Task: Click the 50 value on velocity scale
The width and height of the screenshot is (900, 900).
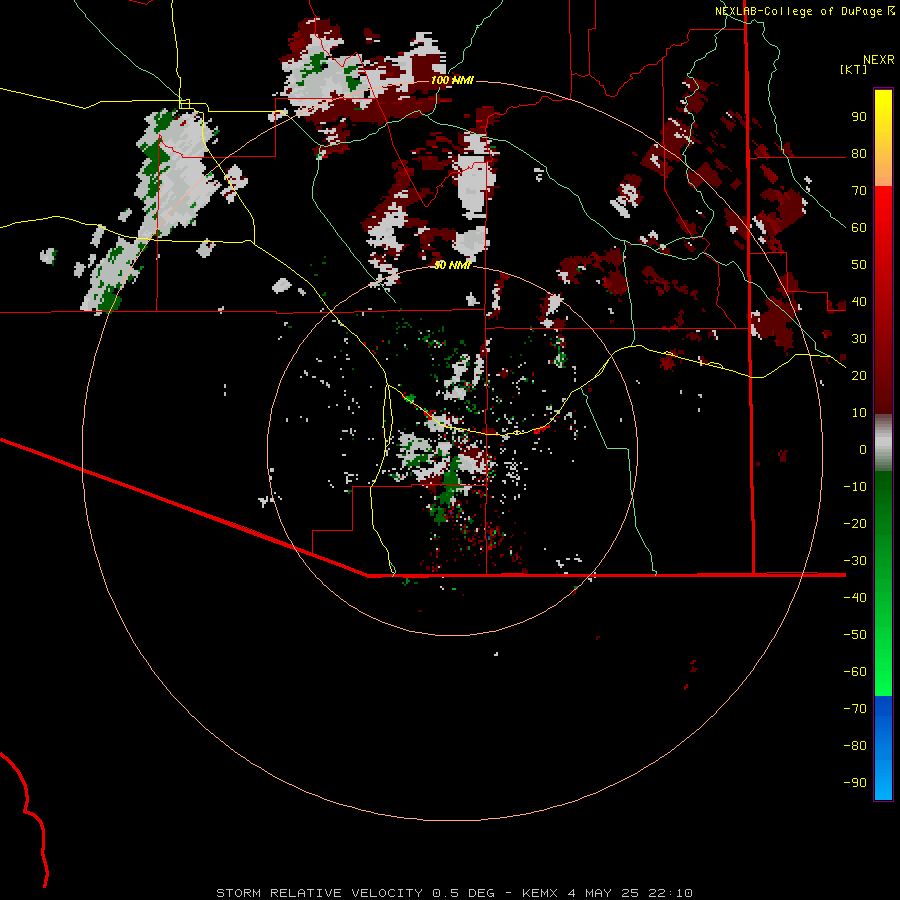Action: point(859,265)
